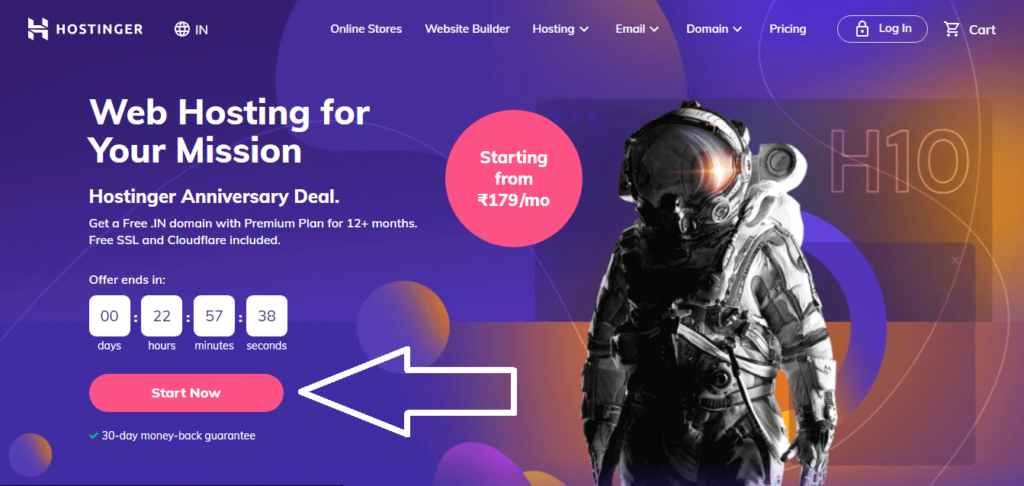This screenshot has width=1024, height=486.
Task: Open the Online Stores menu item
Action: (366, 29)
